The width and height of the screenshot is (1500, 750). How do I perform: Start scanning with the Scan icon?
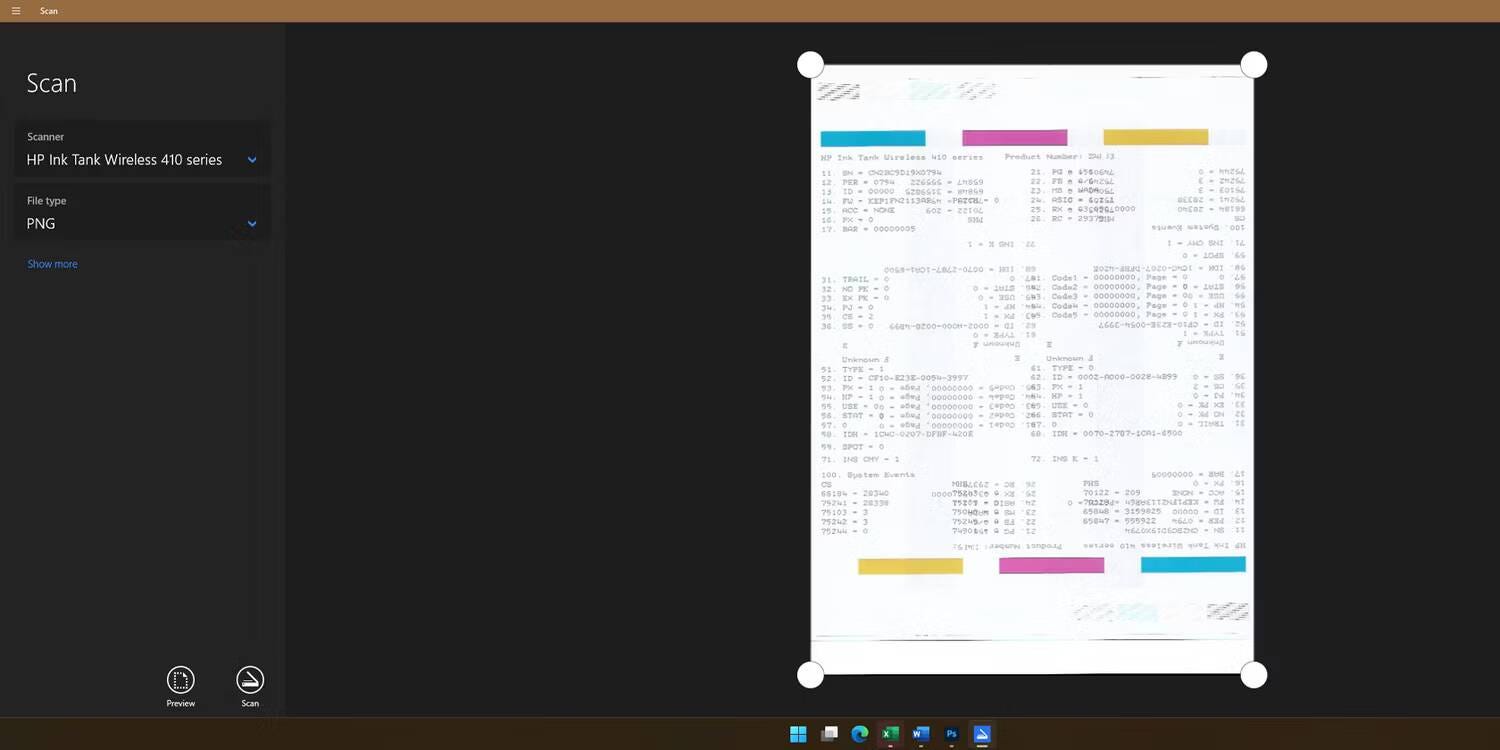[x=250, y=681]
